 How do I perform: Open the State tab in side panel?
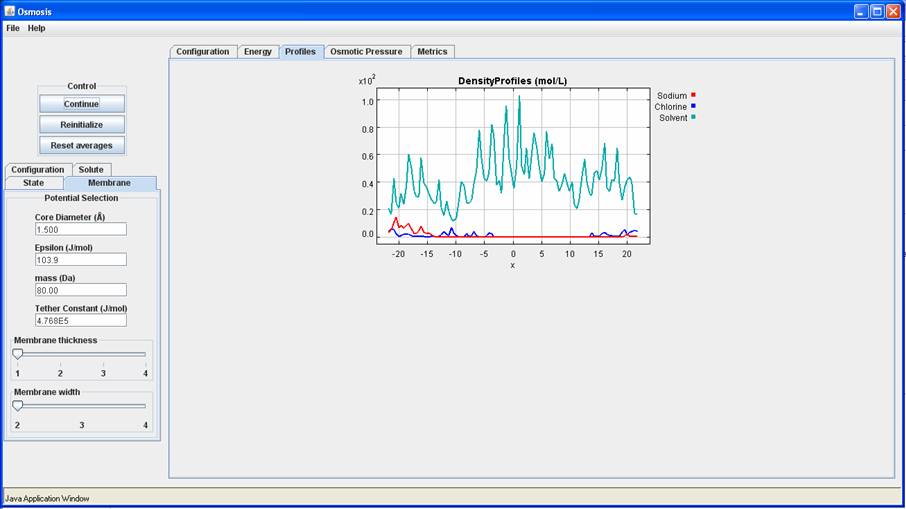click(x=34, y=183)
